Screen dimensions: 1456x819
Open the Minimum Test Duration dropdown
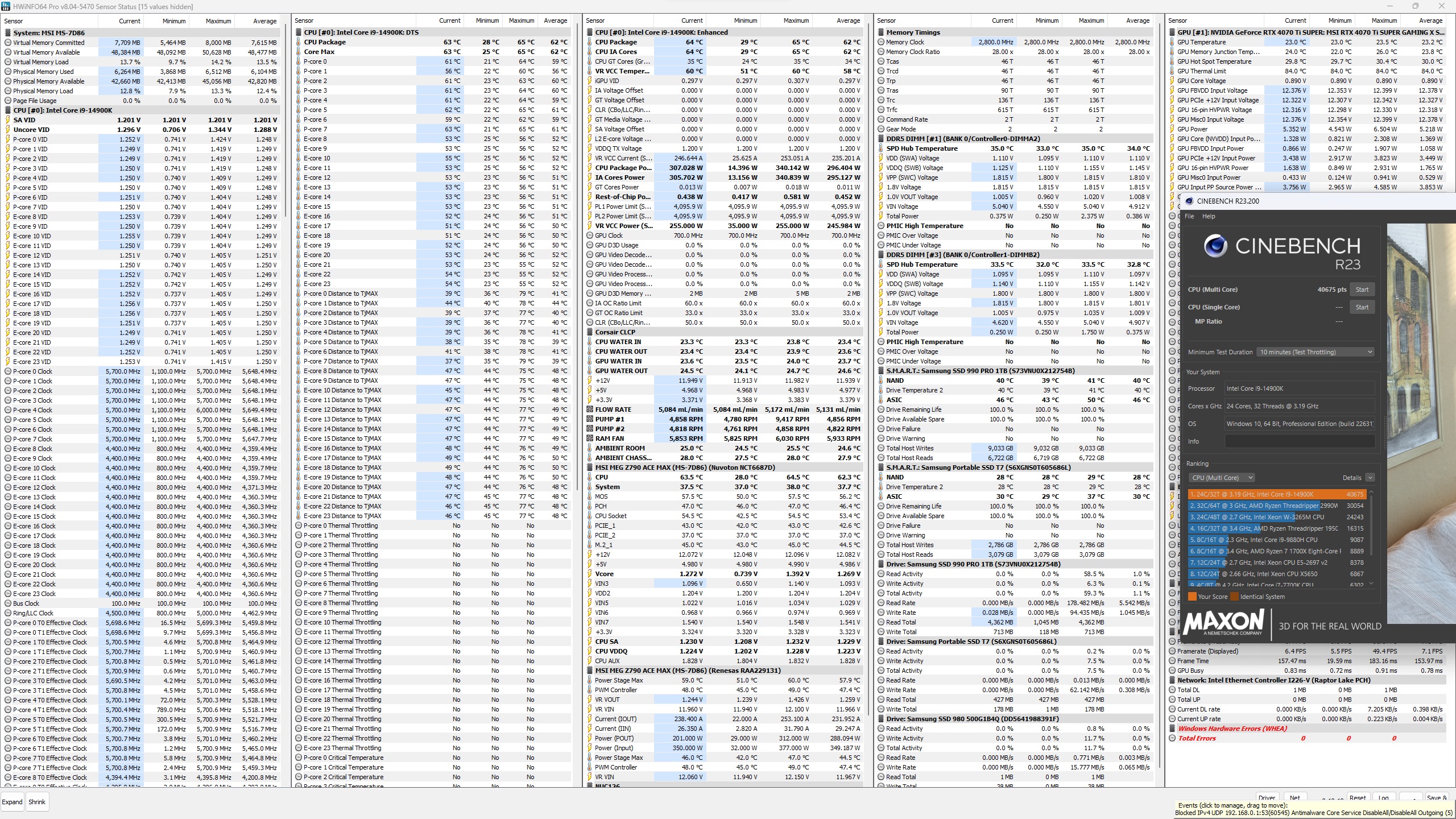(1315, 352)
